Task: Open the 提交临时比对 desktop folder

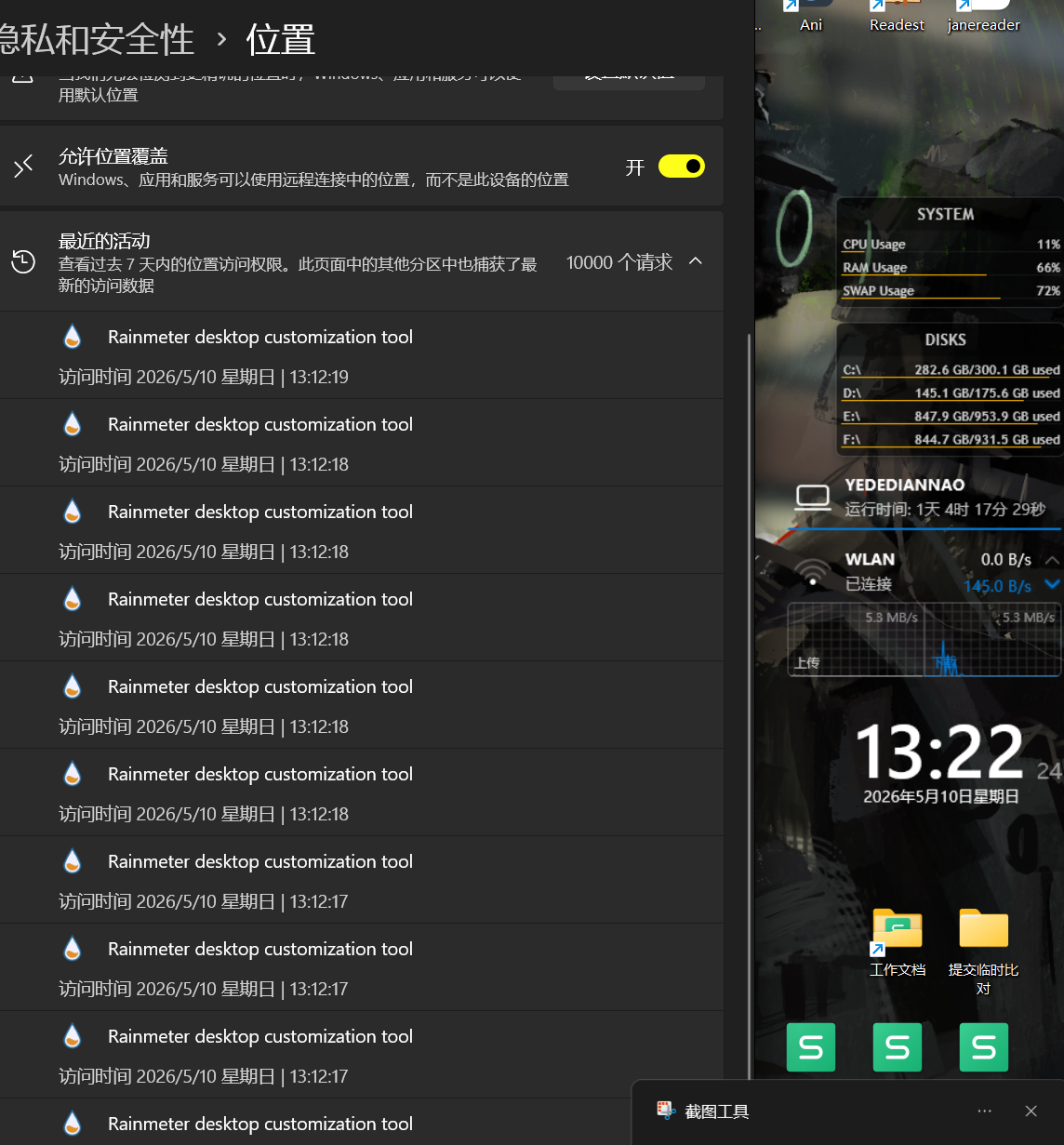Action: pos(984,951)
